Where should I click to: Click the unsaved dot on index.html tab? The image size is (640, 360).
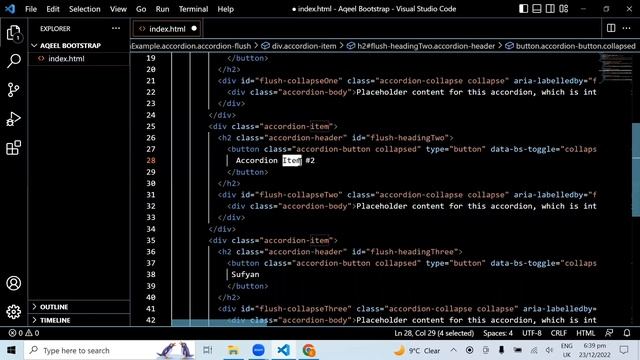[x=194, y=29]
